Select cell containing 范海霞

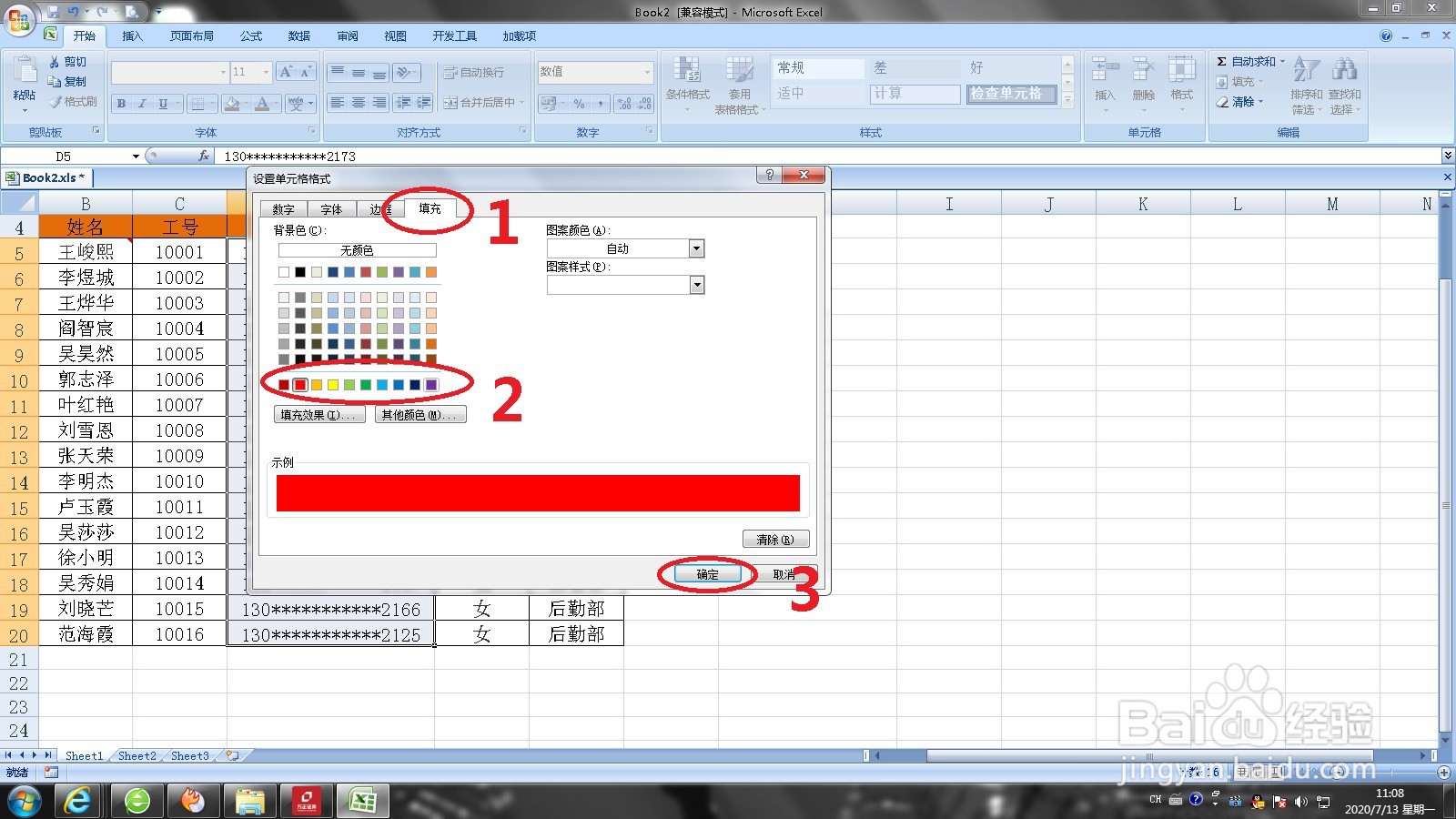(x=86, y=634)
